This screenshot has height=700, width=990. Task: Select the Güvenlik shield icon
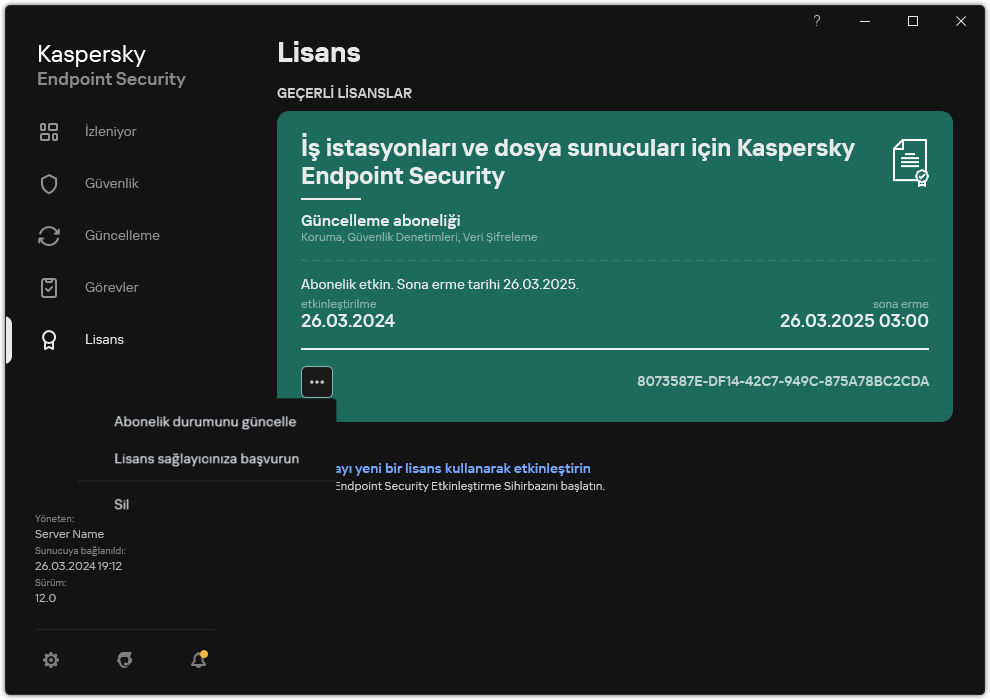tap(49, 183)
